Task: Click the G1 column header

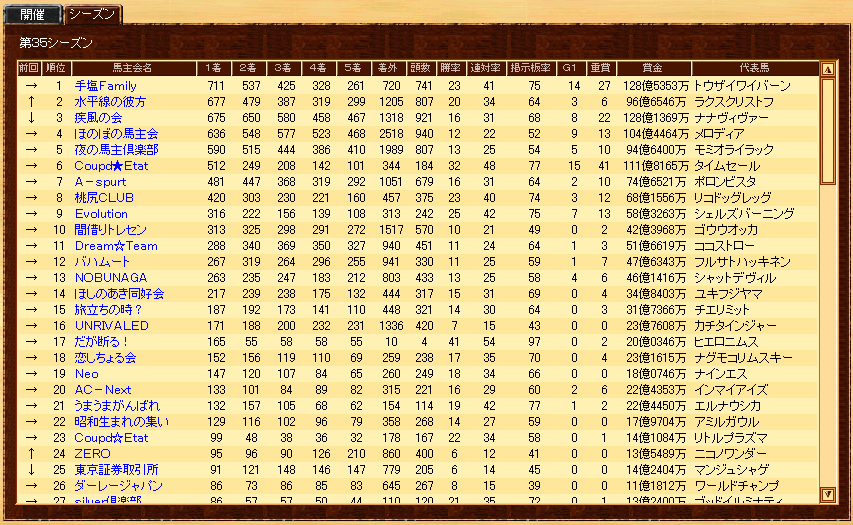Action: 570,68
